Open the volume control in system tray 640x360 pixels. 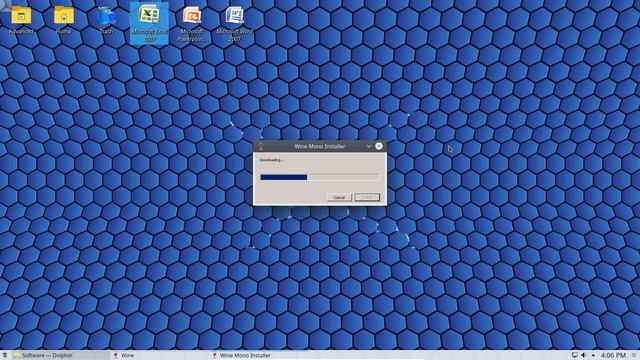pos(583,355)
